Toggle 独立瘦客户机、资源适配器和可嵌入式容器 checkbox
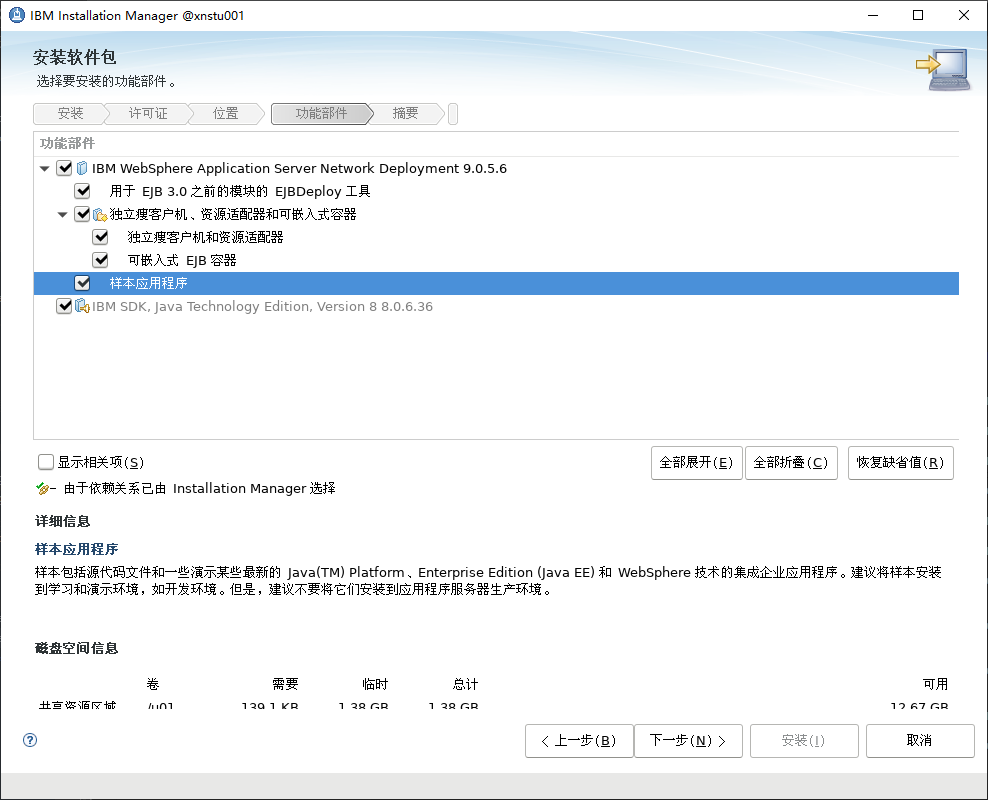The width and height of the screenshot is (988, 800). 83,214
